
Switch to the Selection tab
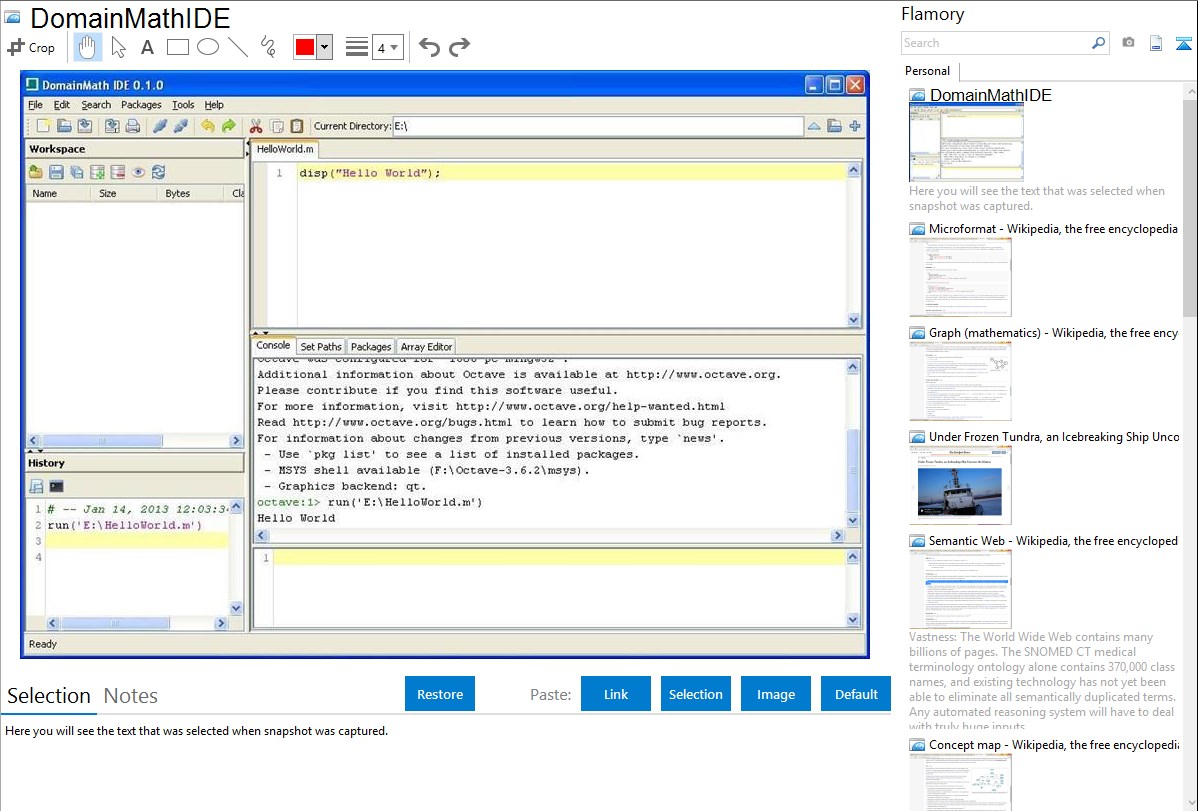point(49,696)
